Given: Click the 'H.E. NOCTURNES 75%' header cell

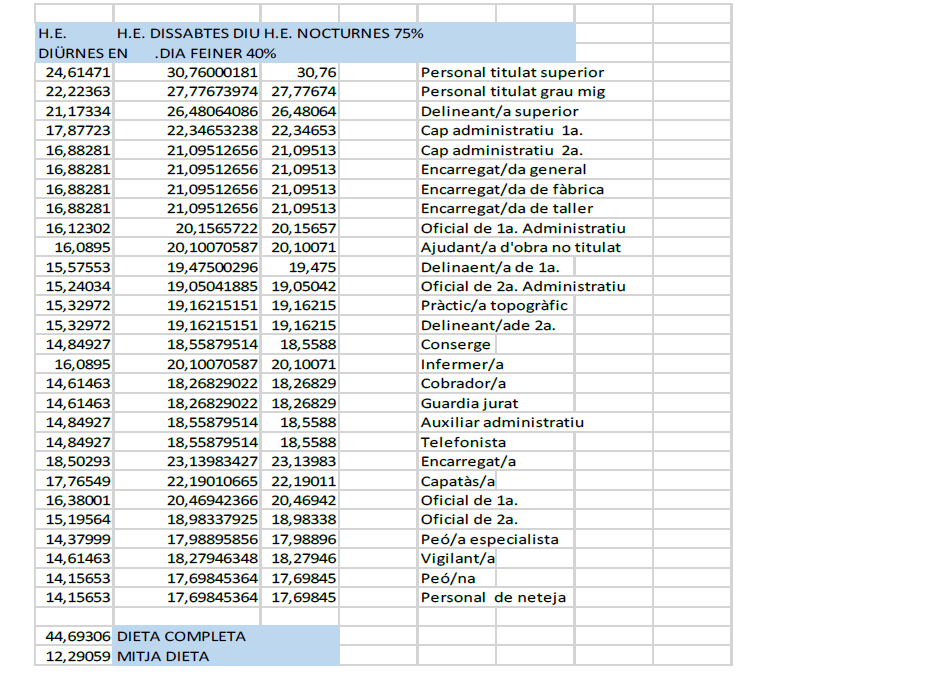Looking at the screenshot, I should (343, 33).
